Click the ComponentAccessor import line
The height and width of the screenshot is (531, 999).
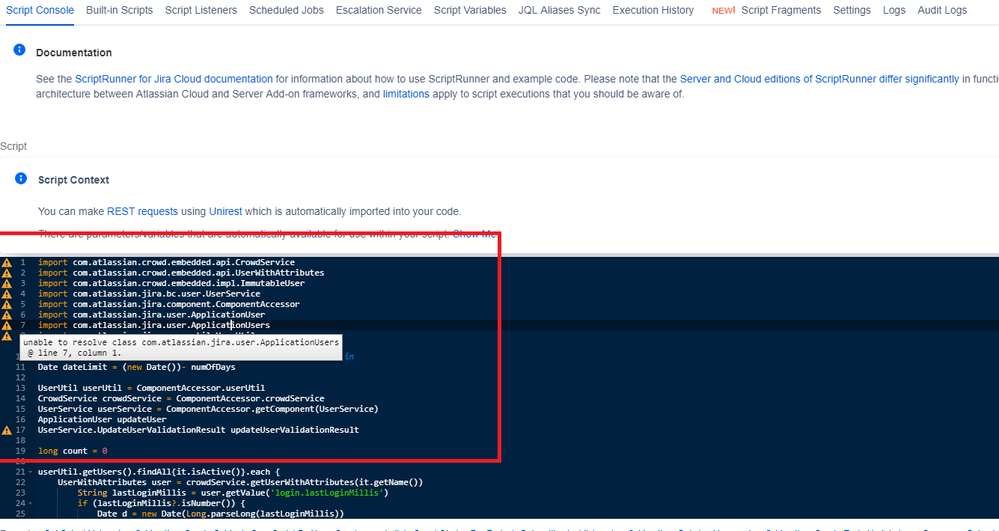pyautogui.click(x=168, y=304)
